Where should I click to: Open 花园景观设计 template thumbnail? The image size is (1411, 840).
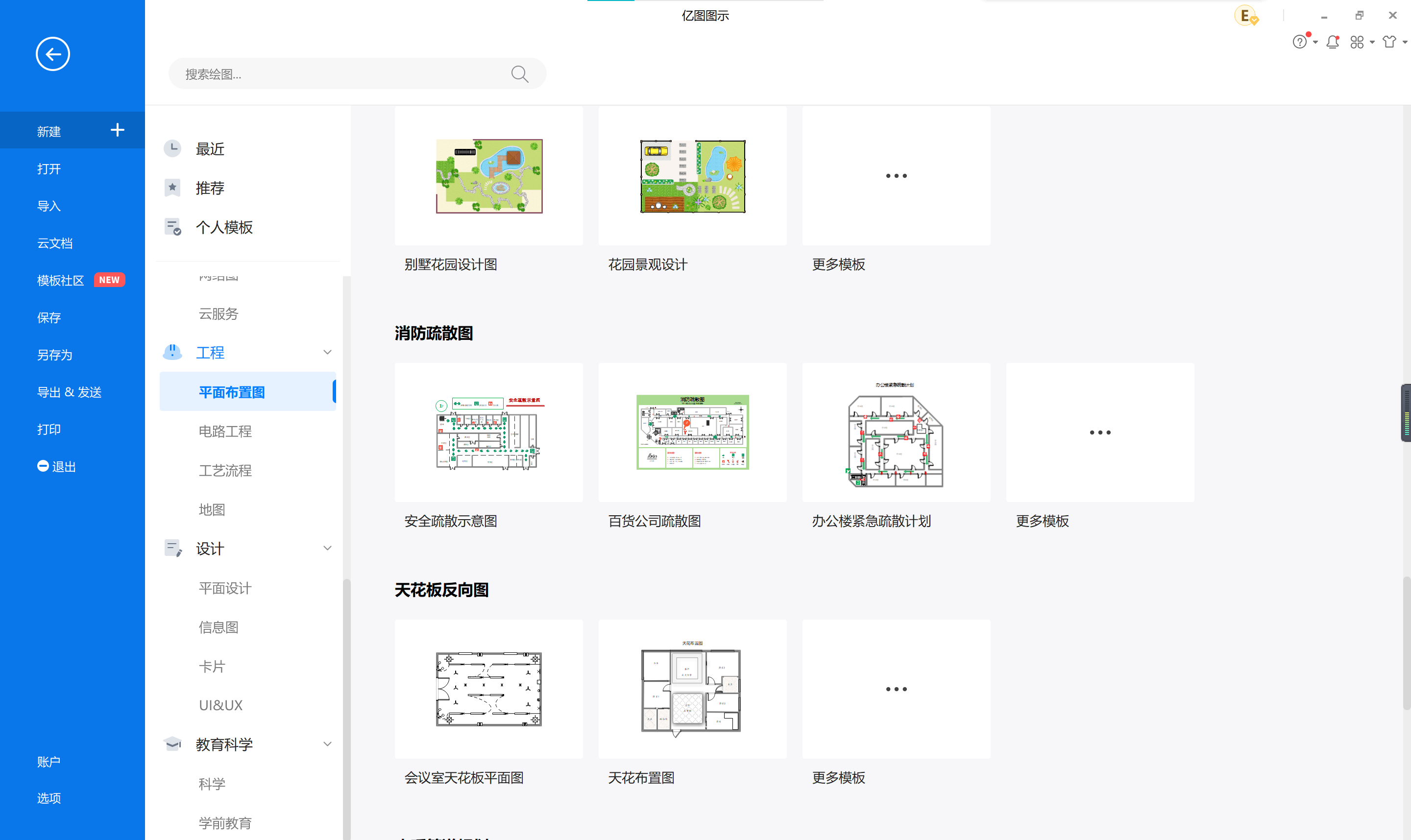(x=692, y=176)
